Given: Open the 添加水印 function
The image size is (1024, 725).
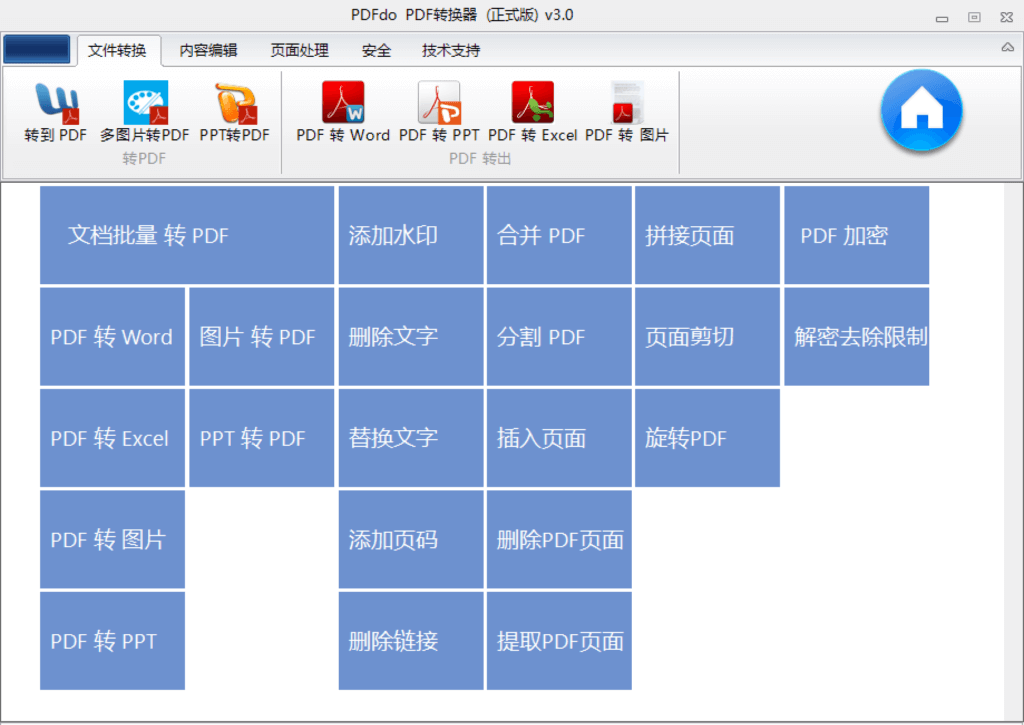Looking at the screenshot, I should [410, 234].
